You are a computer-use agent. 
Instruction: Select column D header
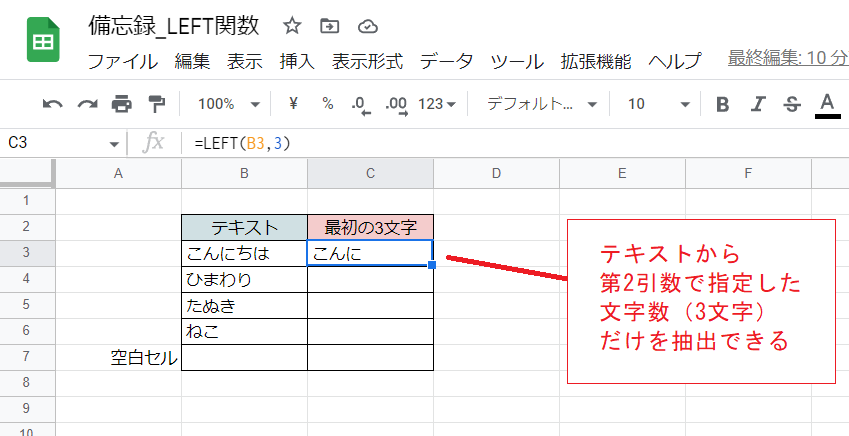tap(497, 173)
